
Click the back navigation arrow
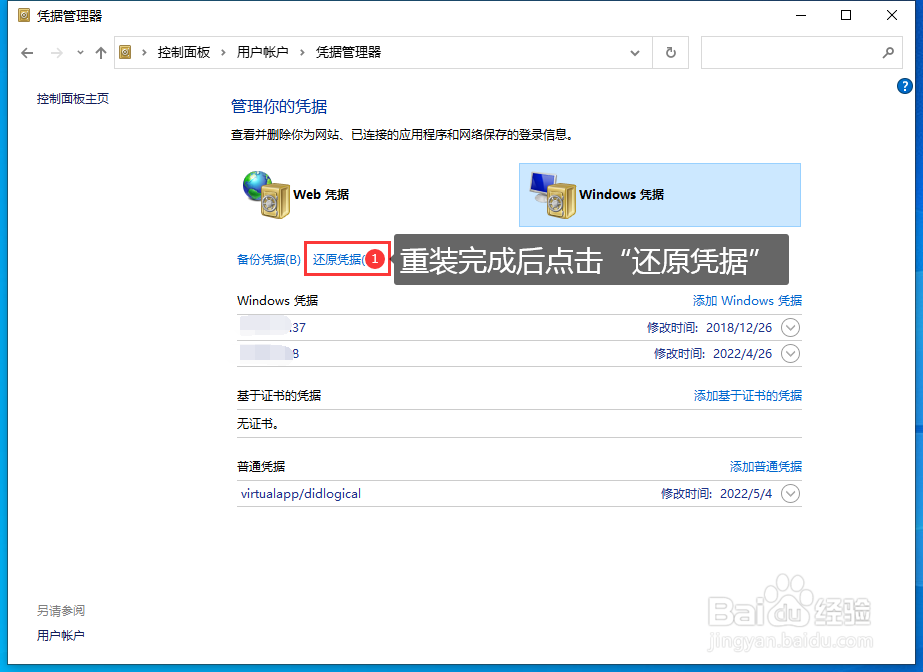coord(27,52)
